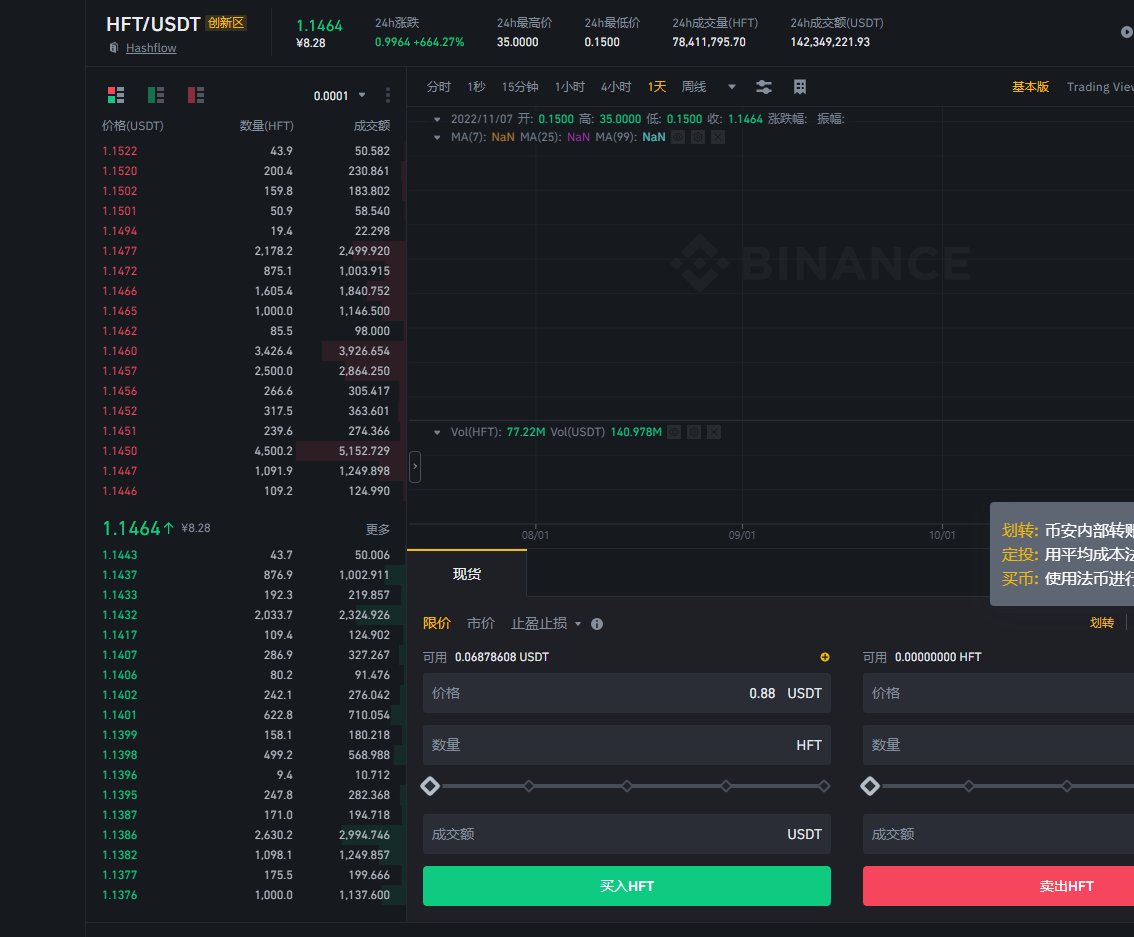Select the 4小时 chart interval
This screenshot has height=937, width=1134.
click(x=616, y=87)
